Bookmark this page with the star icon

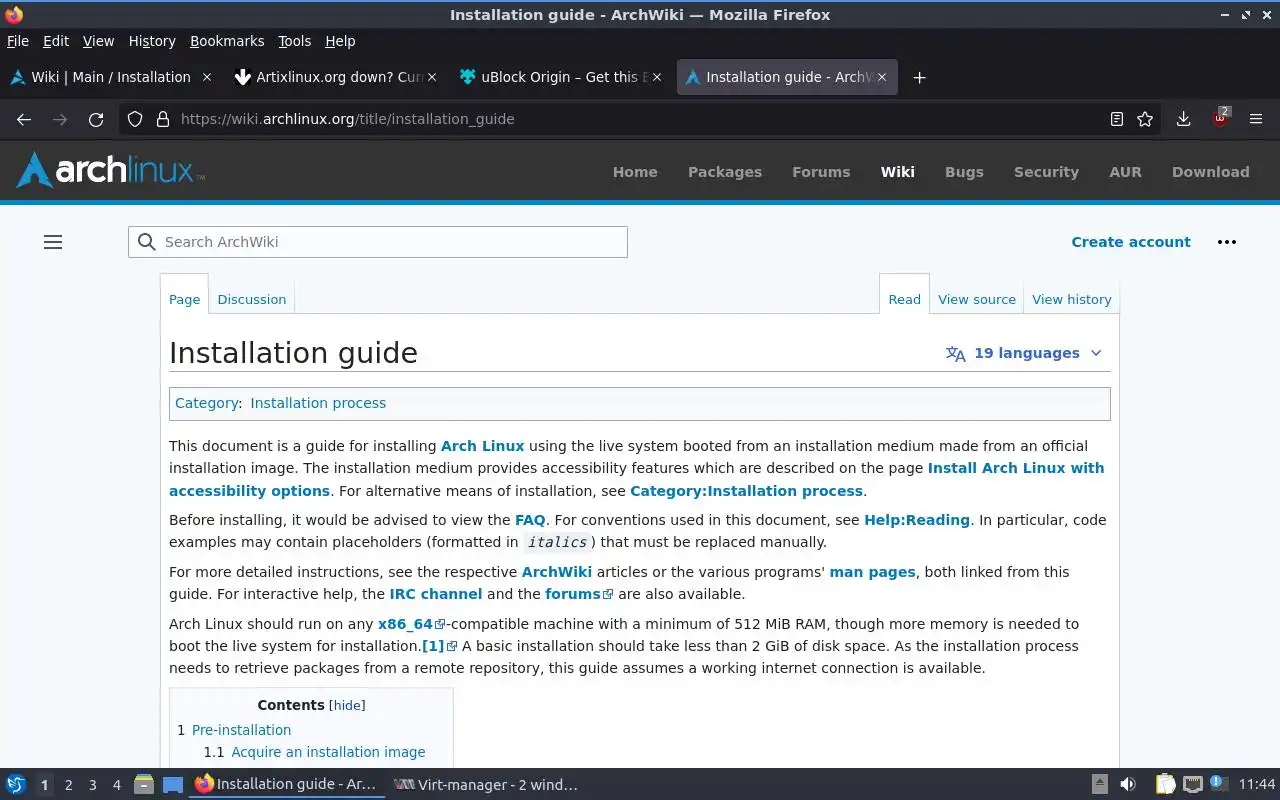[1145, 119]
